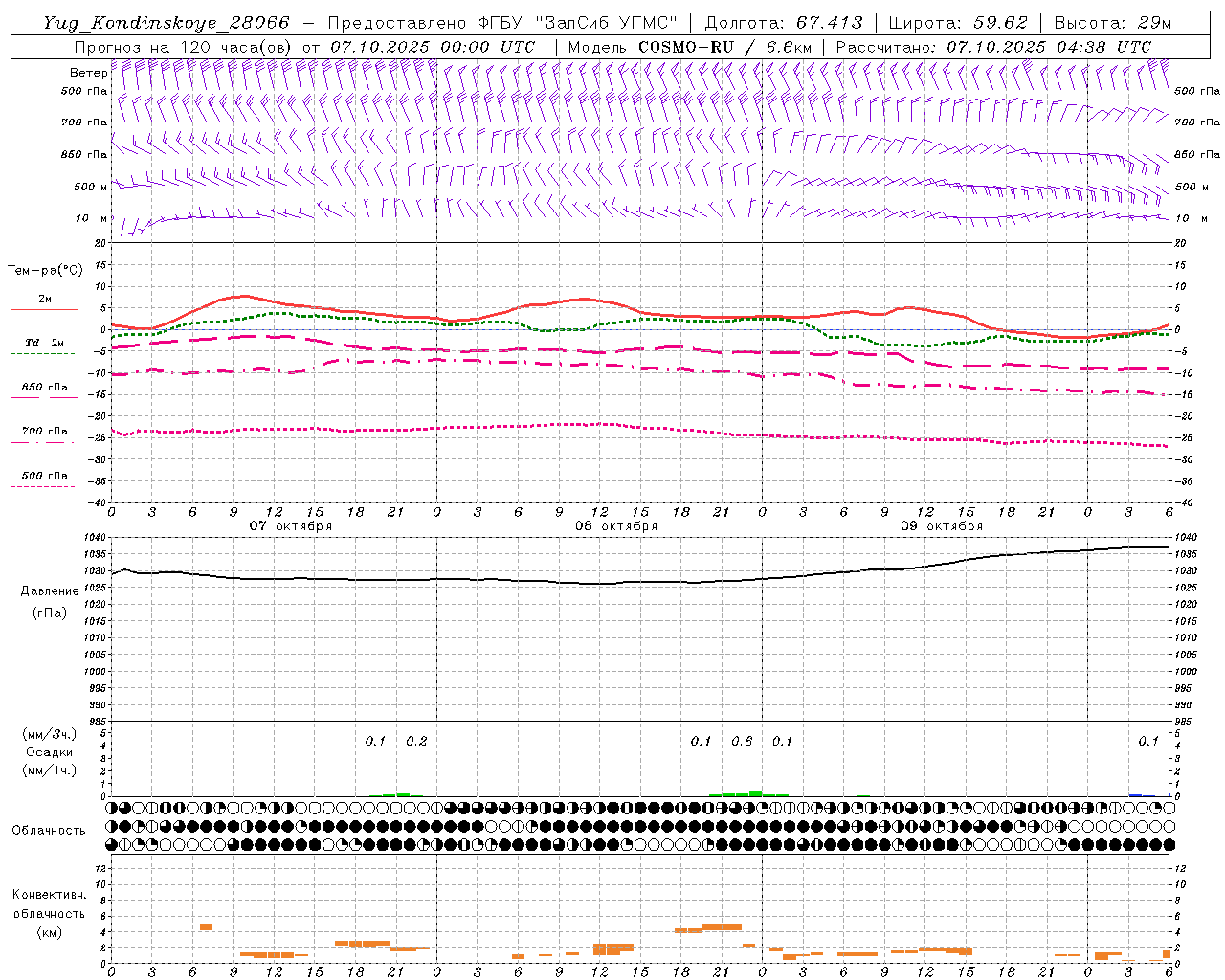This screenshot has width=1225, height=980.
Task: Click the (км) unit label for convective clouds
Action: [50, 933]
